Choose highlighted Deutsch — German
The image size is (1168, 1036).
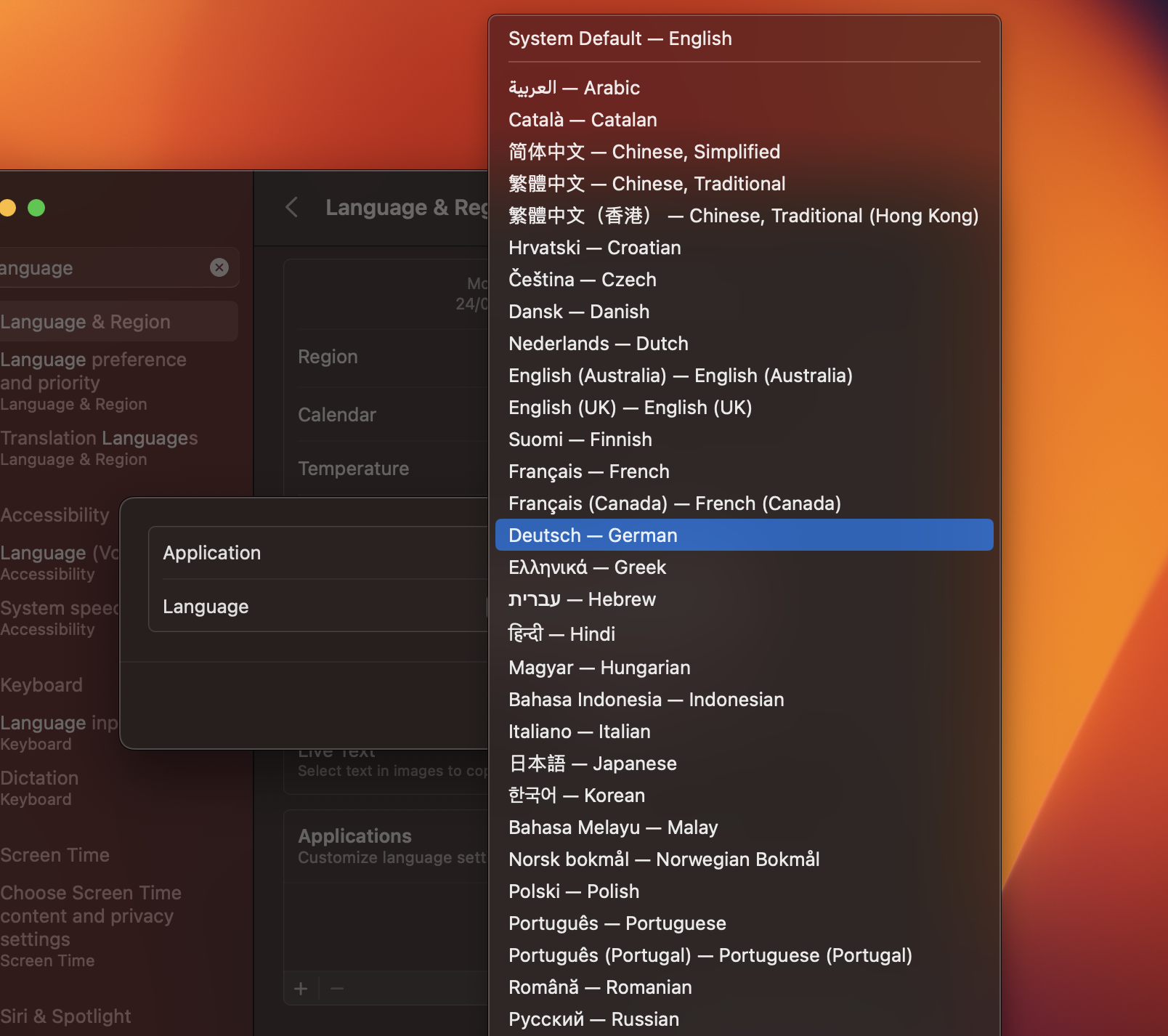[744, 535]
